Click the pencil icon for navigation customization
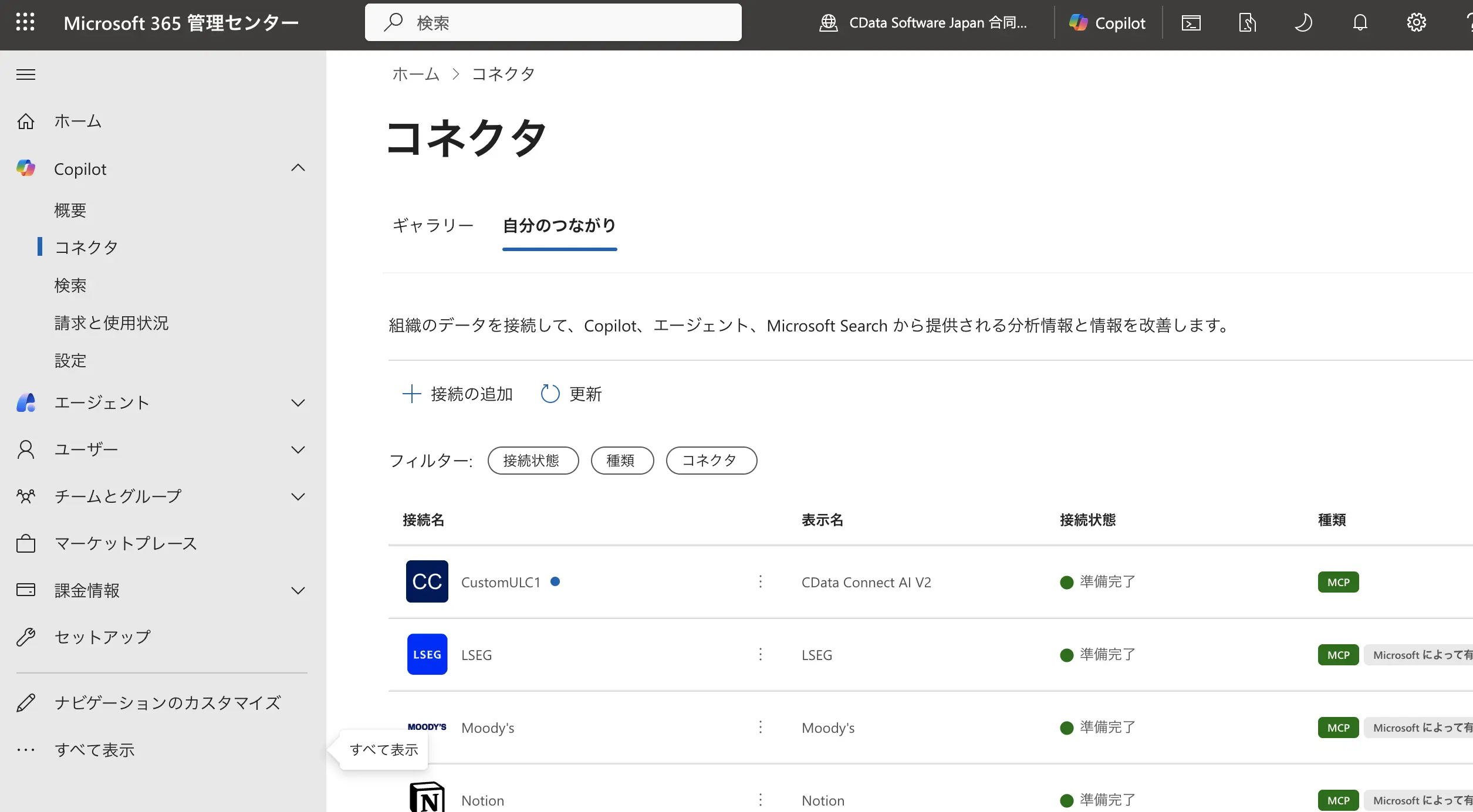 pyautogui.click(x=26, y=702)
